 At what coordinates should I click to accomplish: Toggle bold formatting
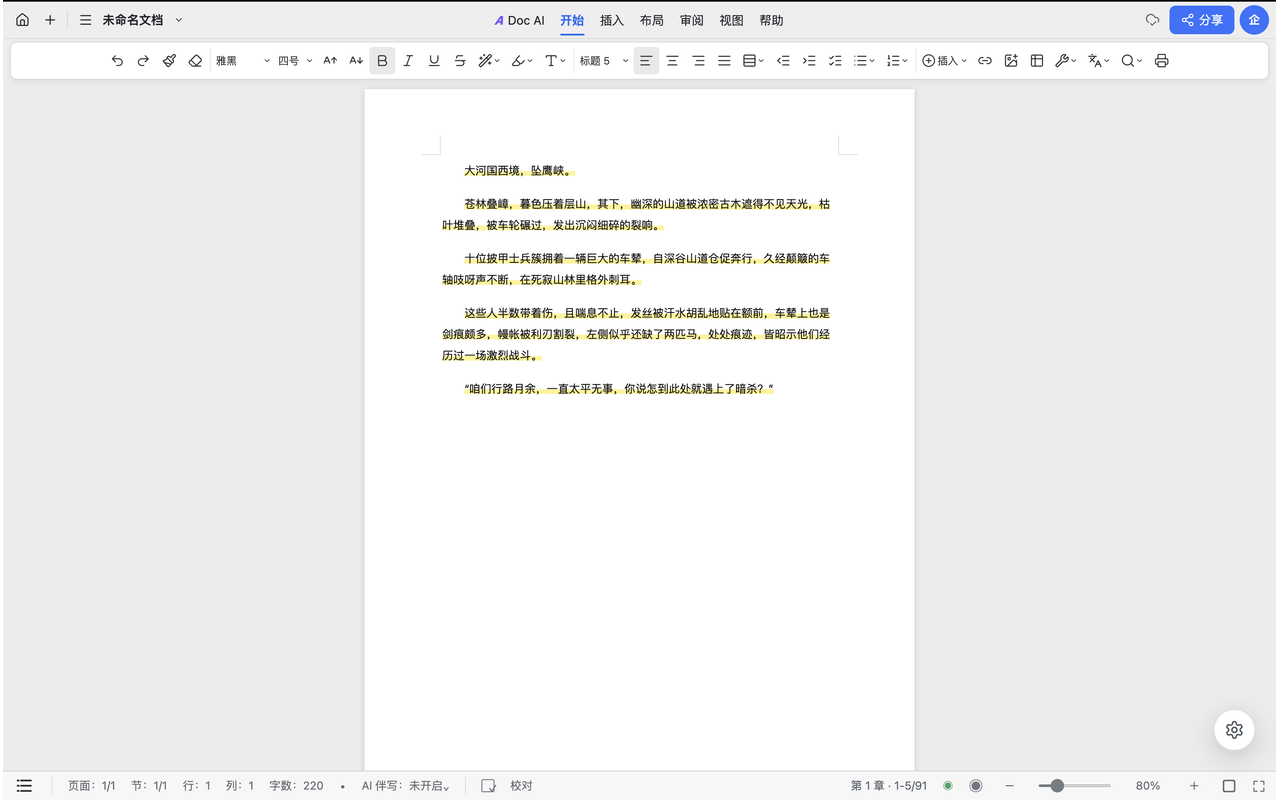[x=382, y=61]
